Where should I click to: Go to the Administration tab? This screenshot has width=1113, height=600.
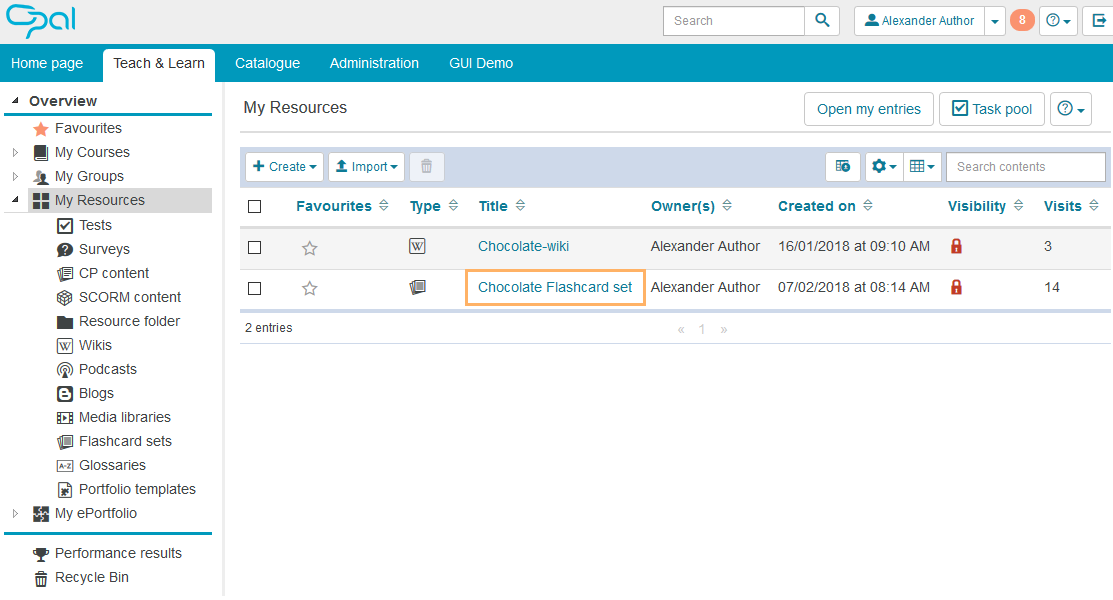pos(374,63)
